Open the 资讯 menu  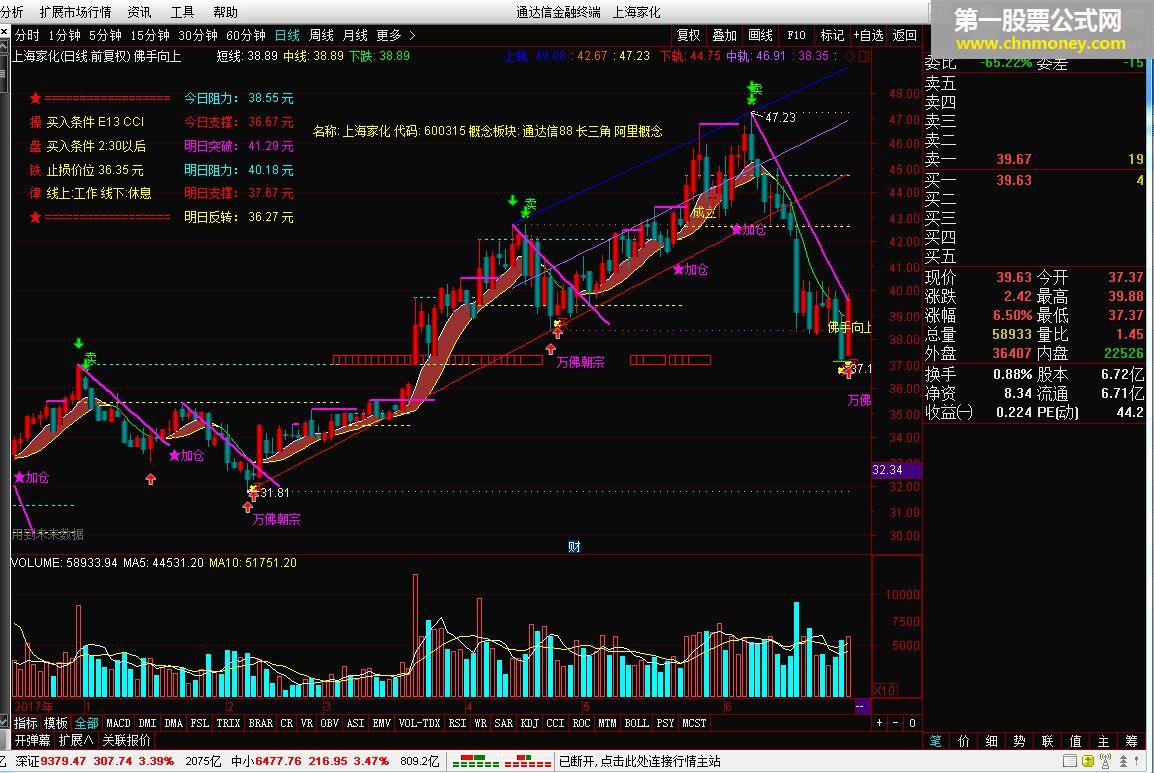tap(139, 12)
